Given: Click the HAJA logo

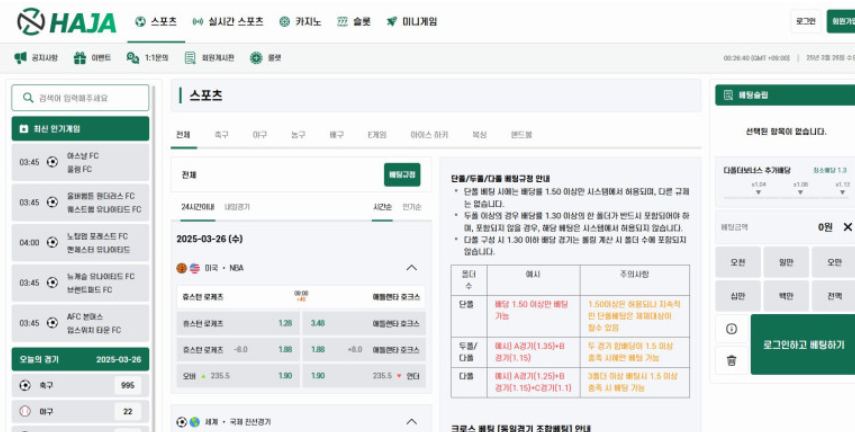Looking at the screenshot, I should click(x=67, y=22).
